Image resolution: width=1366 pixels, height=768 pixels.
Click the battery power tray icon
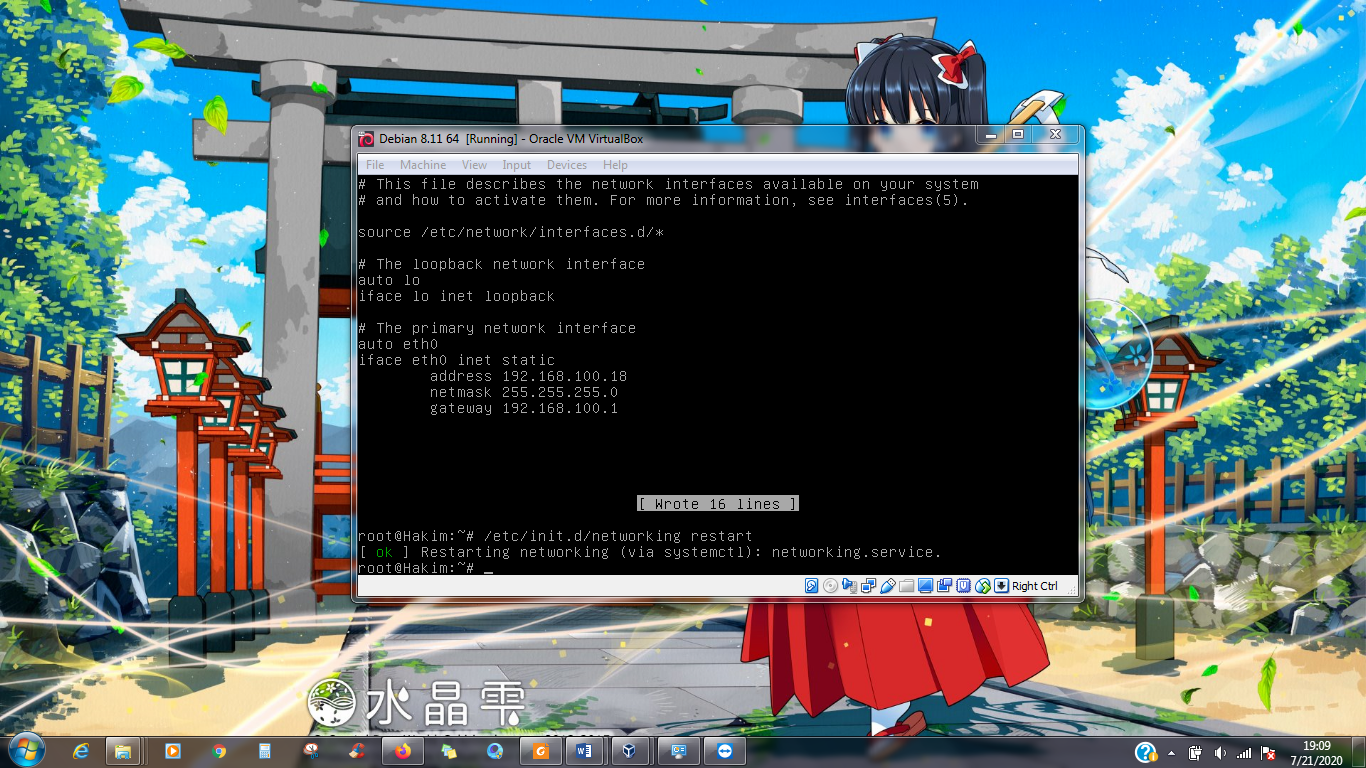point(1195,753)
